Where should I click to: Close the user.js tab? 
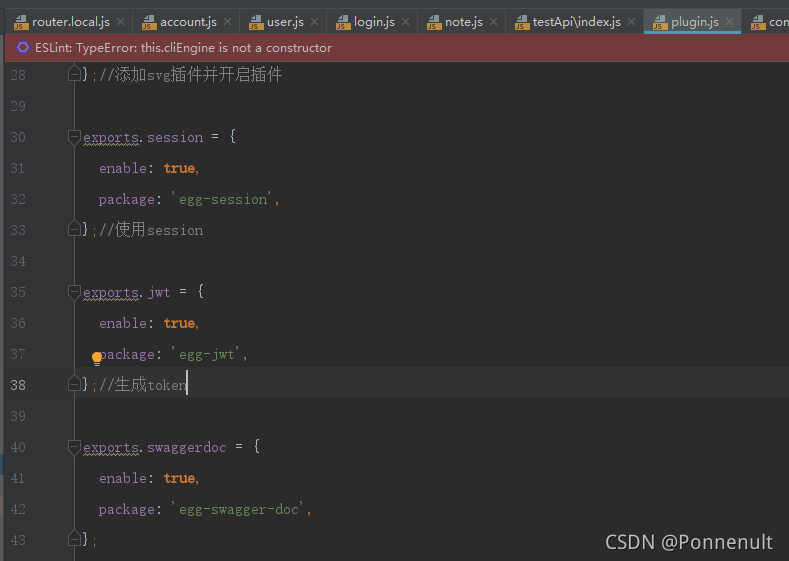[314, 22]
